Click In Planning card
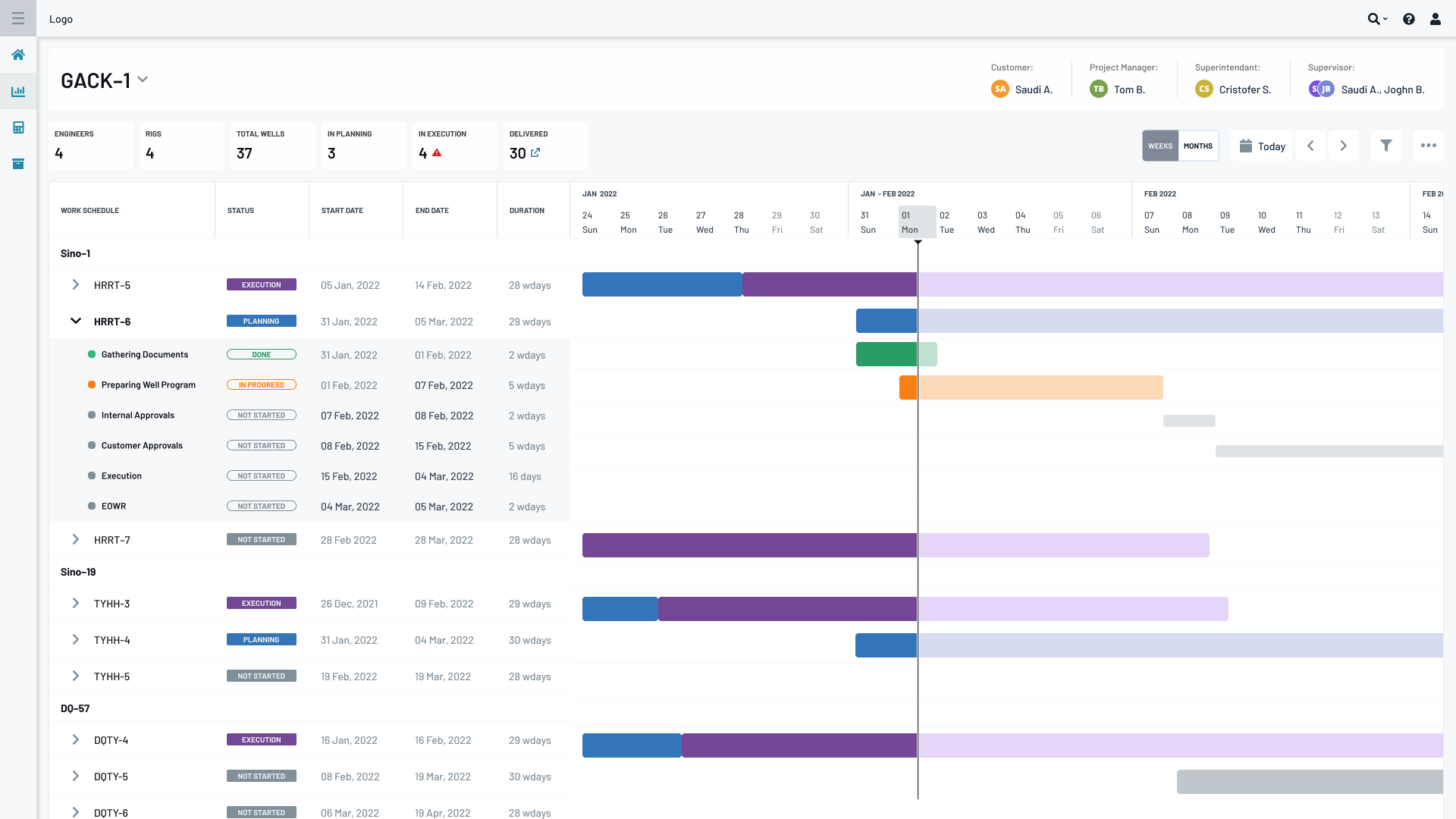 coord(364,145)
